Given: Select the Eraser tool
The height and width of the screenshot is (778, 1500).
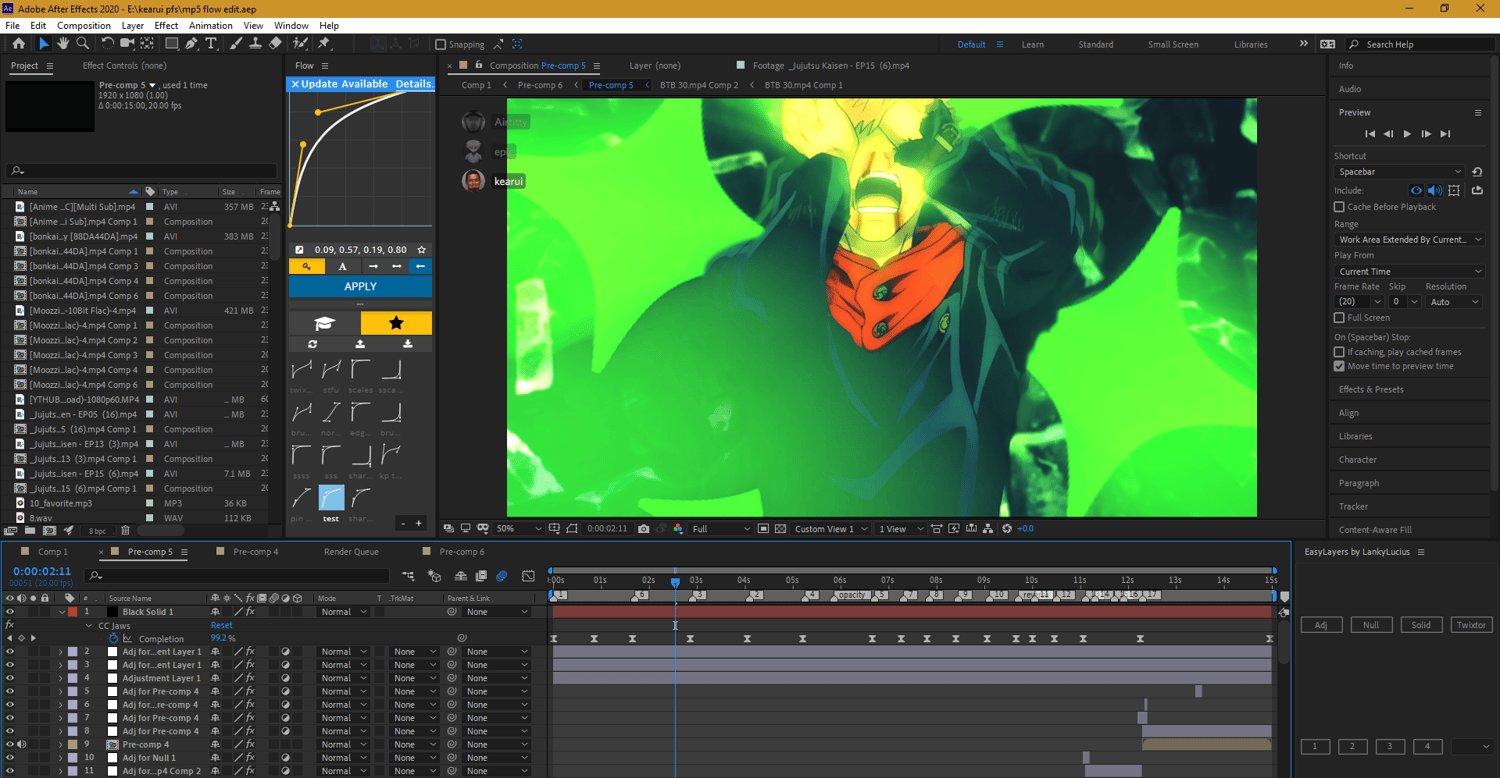Looking at the screenshot, I should [x=275, y=44].
